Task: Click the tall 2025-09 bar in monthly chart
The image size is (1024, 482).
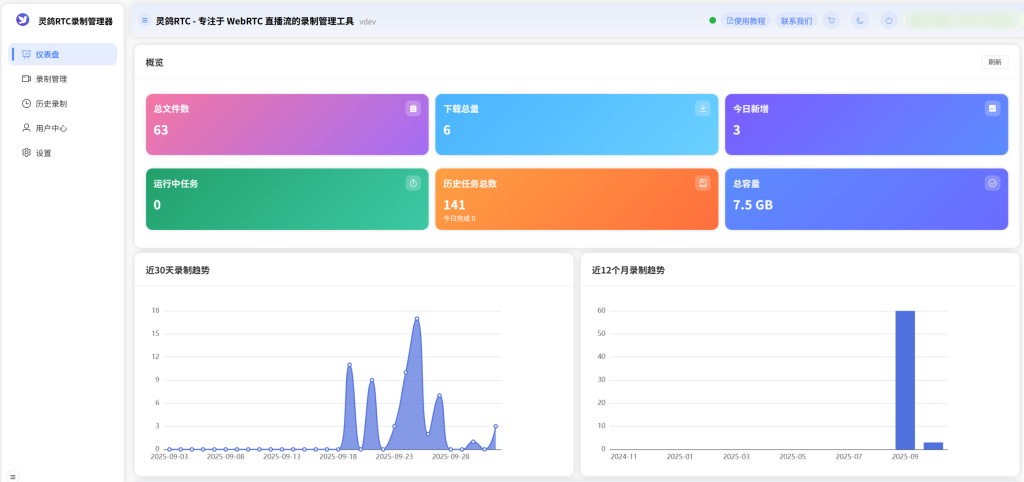Action: click(x=905, y=380)
